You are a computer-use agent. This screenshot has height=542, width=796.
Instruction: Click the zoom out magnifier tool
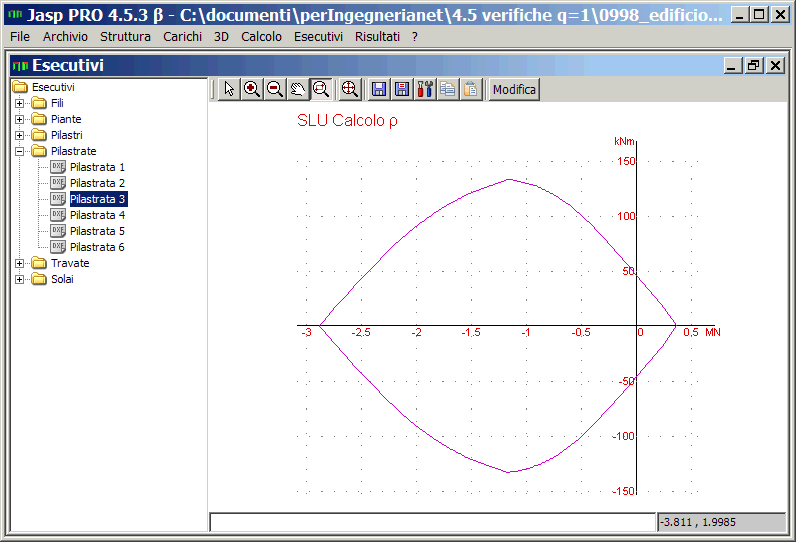point(275,89)
